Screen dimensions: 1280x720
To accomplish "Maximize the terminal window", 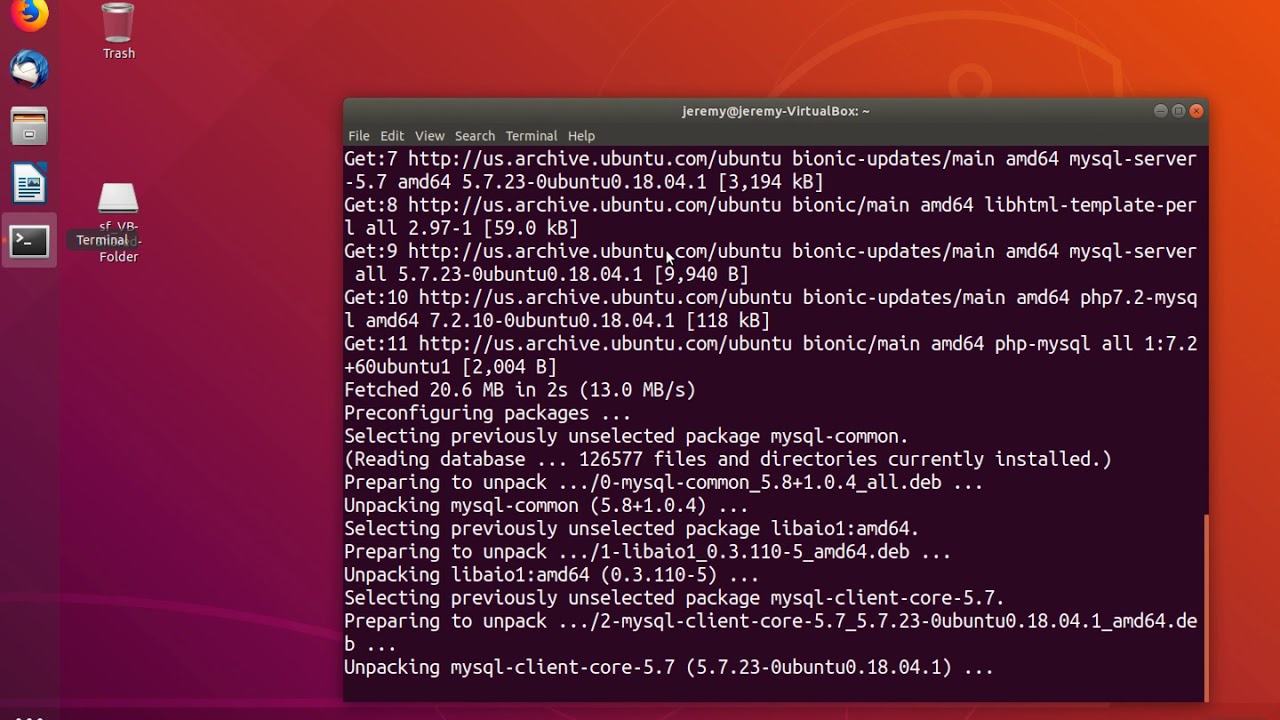I will (1178, 111).
